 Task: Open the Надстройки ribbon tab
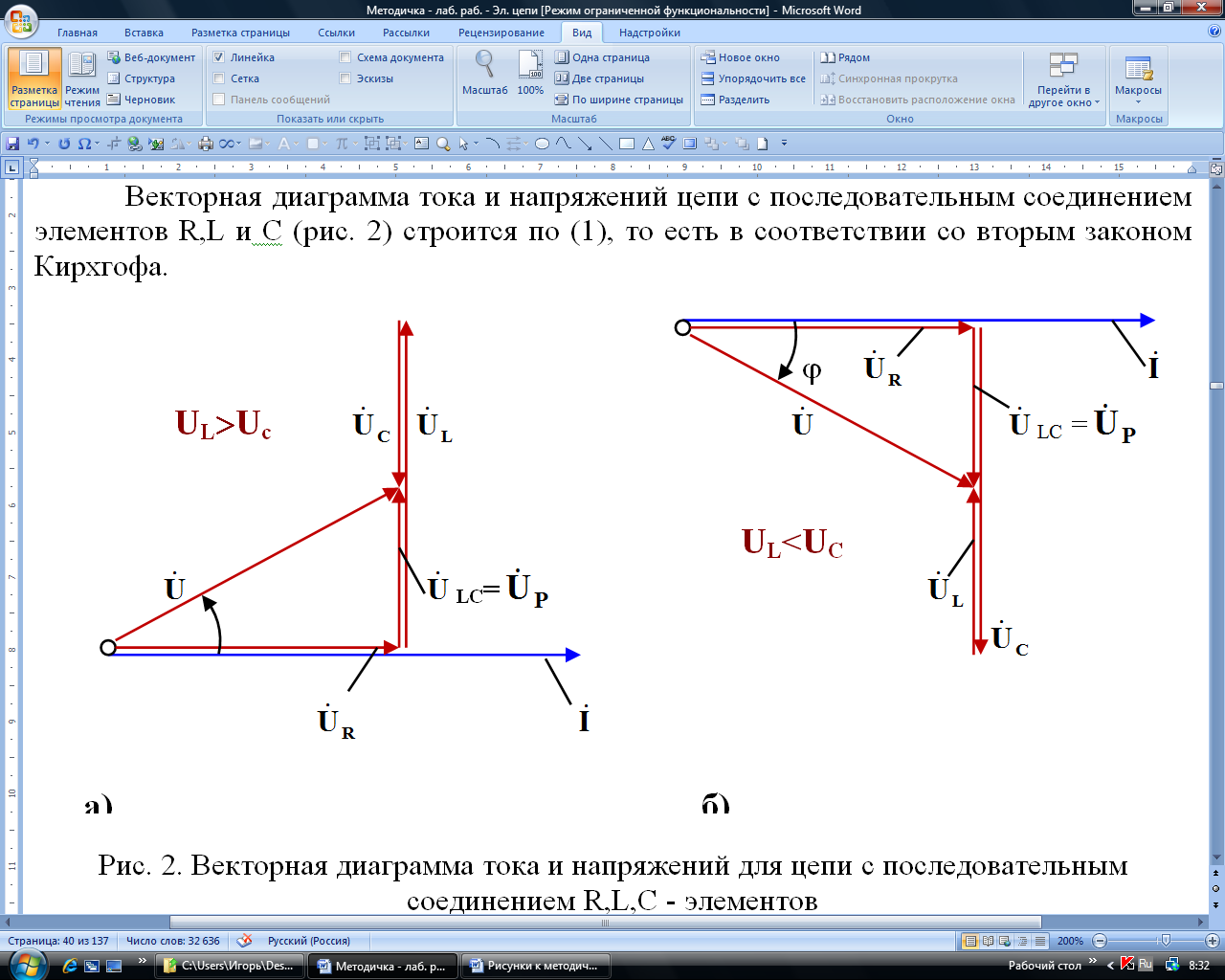point(650,33)
